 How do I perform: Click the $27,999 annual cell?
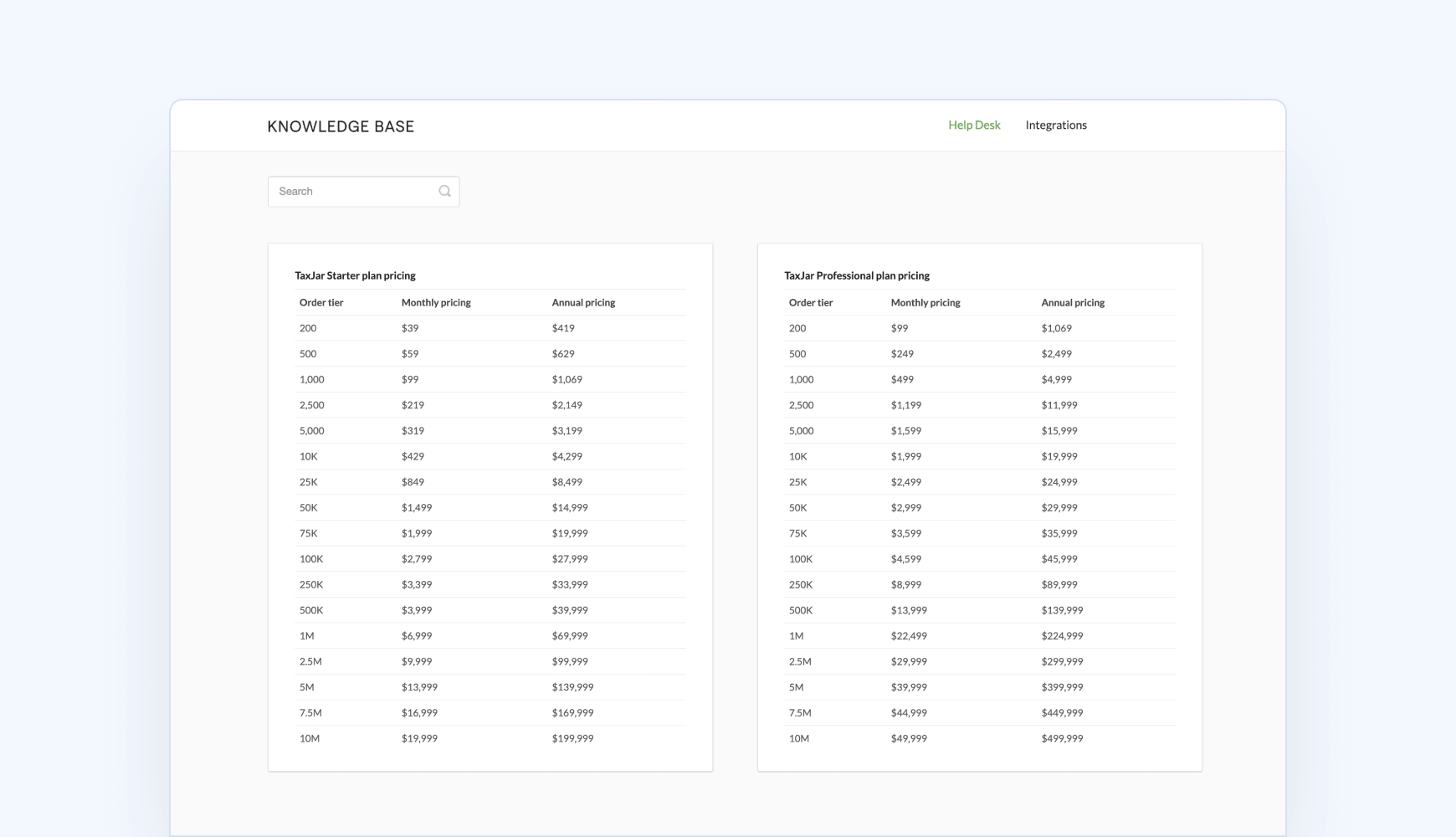(570, 559)
